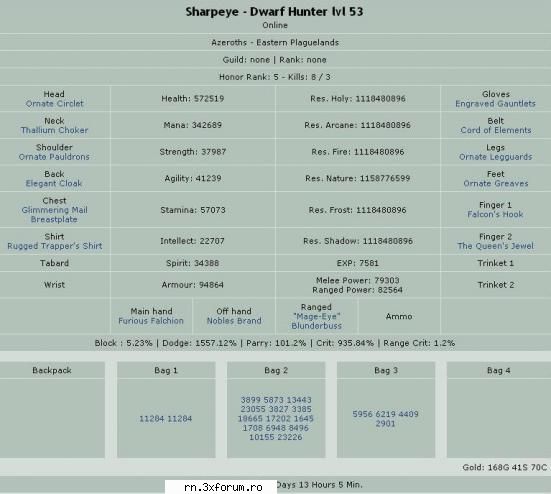Click item 10155 in Bag 2

pos(262,437)
